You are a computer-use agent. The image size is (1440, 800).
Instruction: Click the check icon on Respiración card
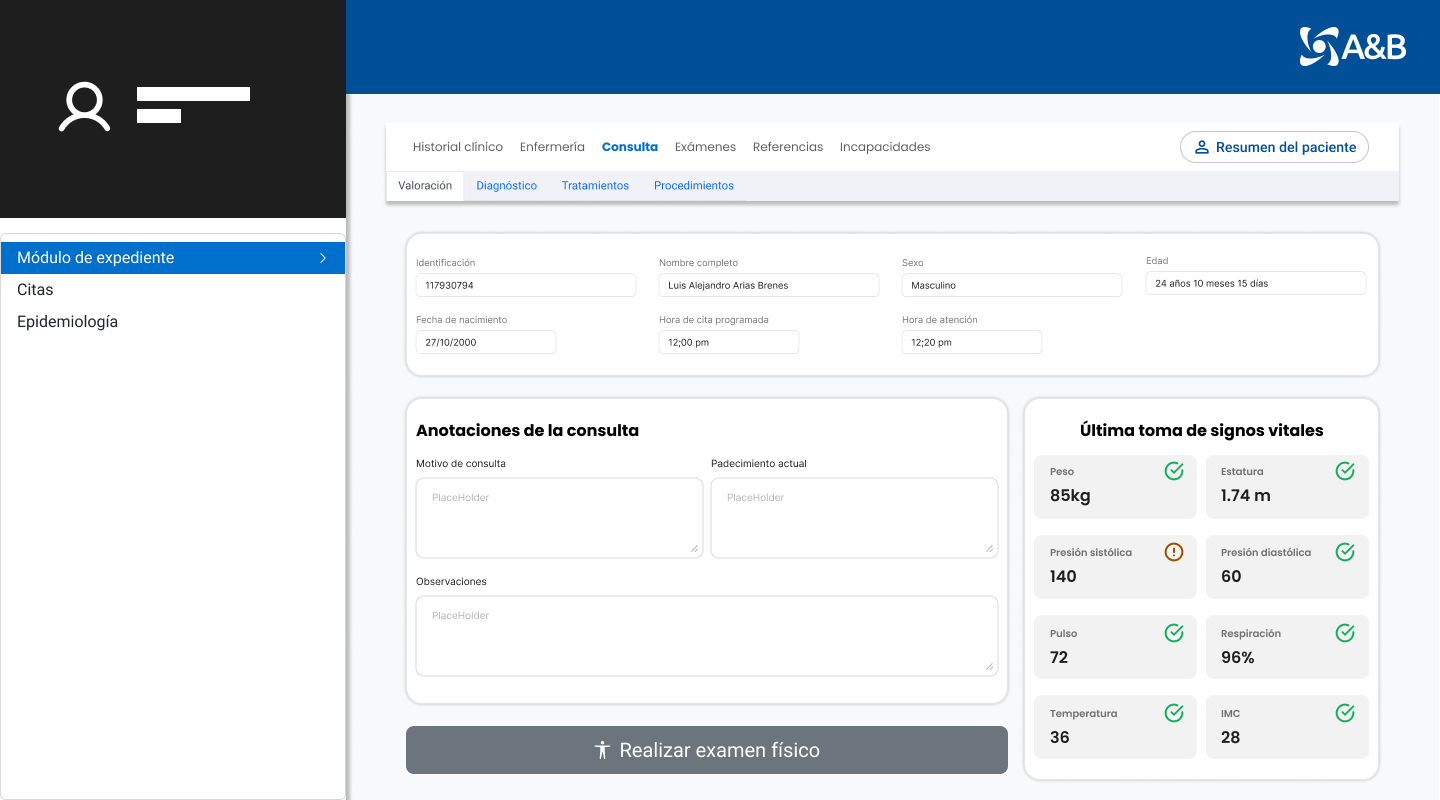(x=1345, y=633)
